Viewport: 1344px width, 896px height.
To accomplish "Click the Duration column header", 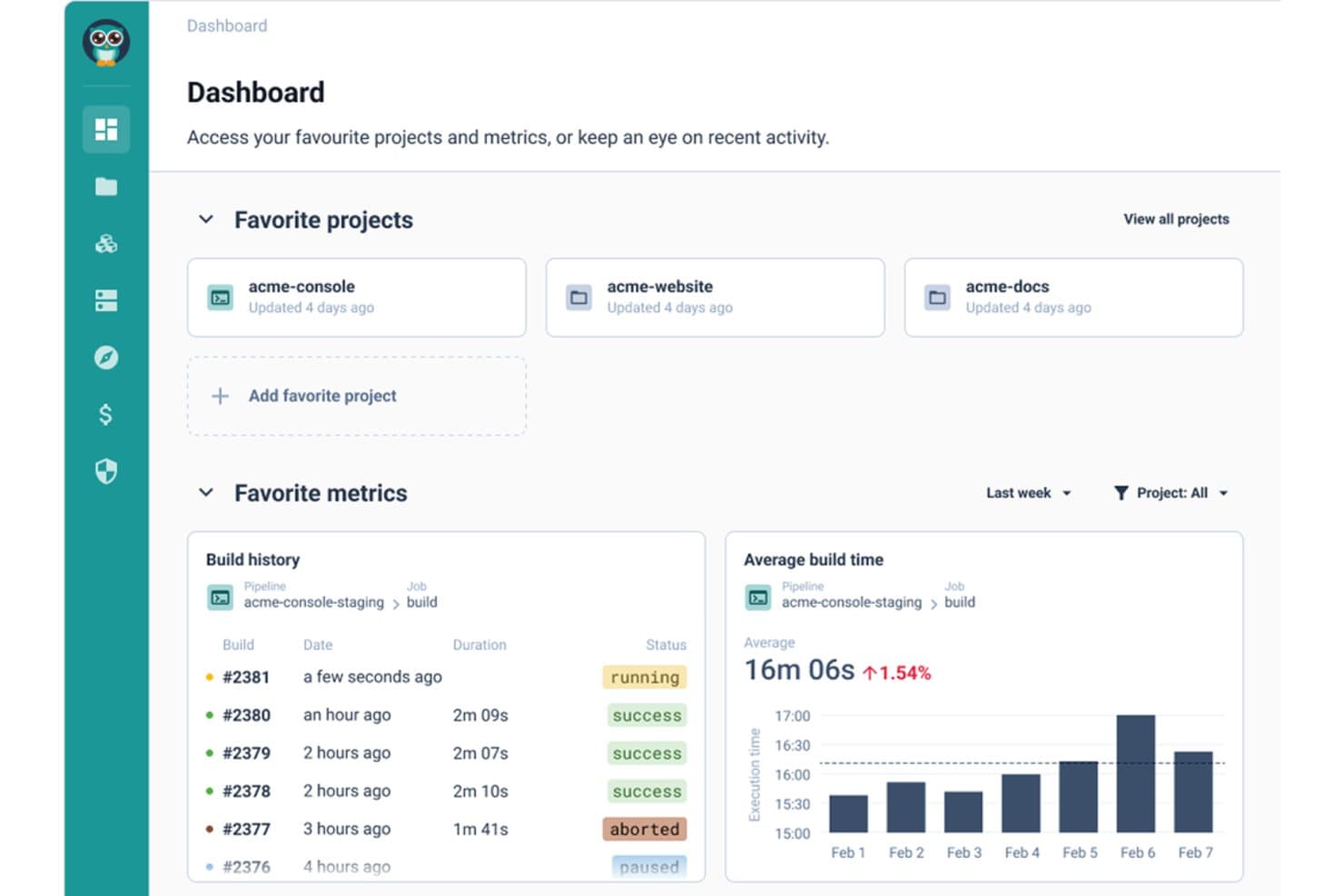I will pyautogui.click(x=479, y=645).
